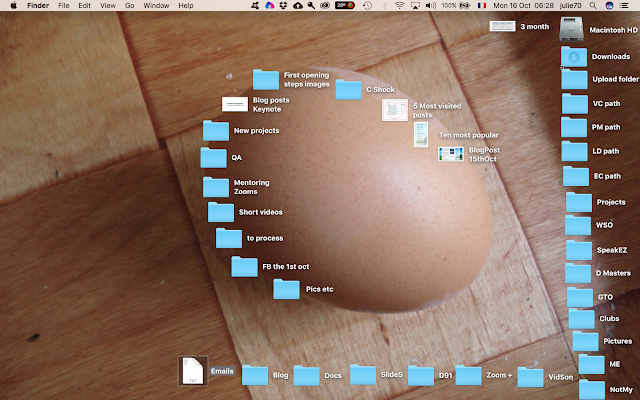Select First opening steps images folder
Image resolution: width=640 pixels, height=400 pixels.
[266, 79]
